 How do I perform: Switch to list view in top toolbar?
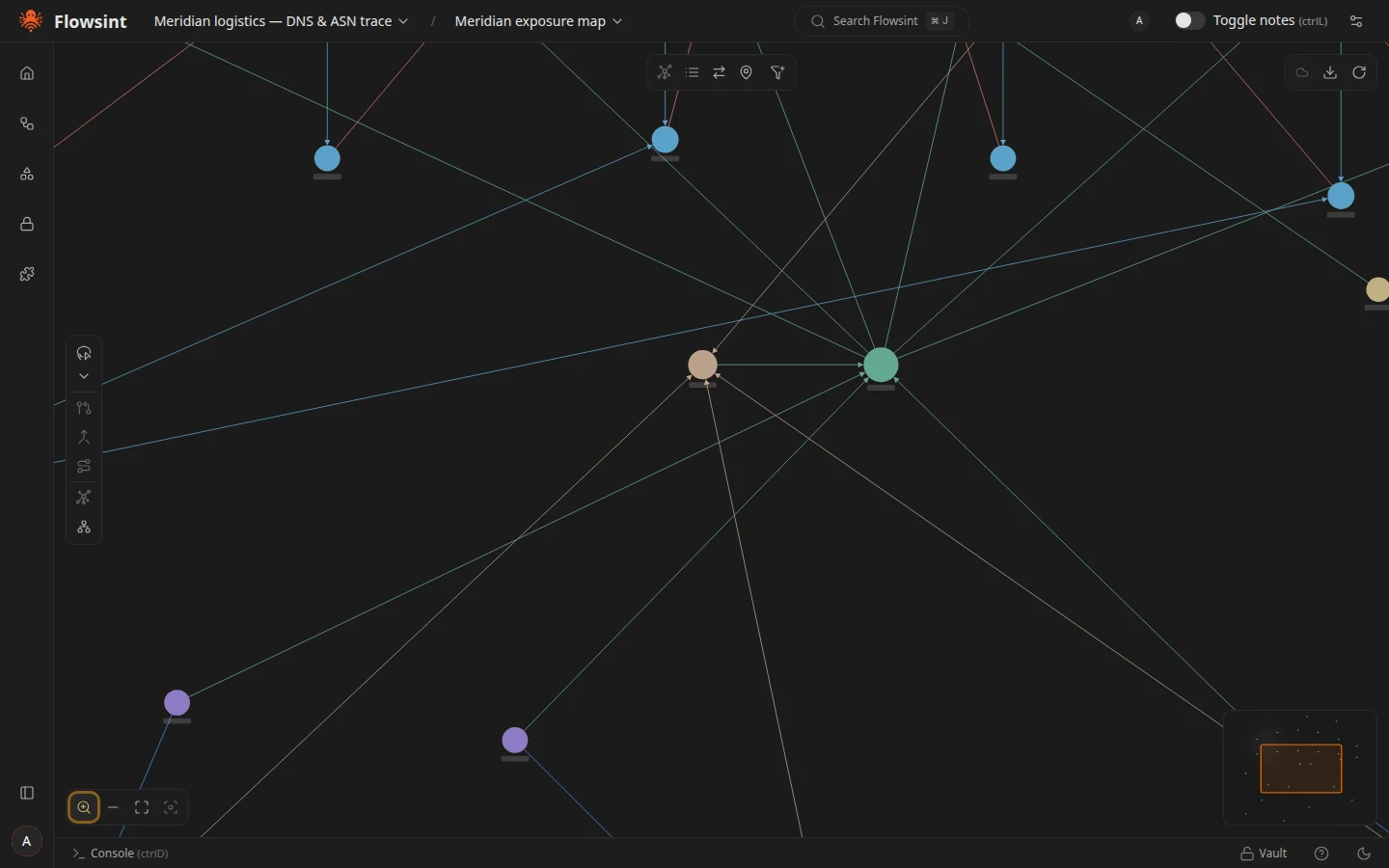[x=692, y=72]
